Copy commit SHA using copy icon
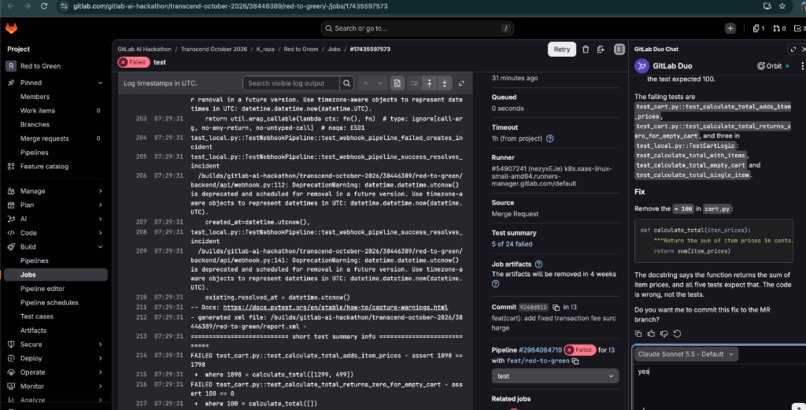The height and width of the screenshot is (410, 806). click(x=556, y=307)
